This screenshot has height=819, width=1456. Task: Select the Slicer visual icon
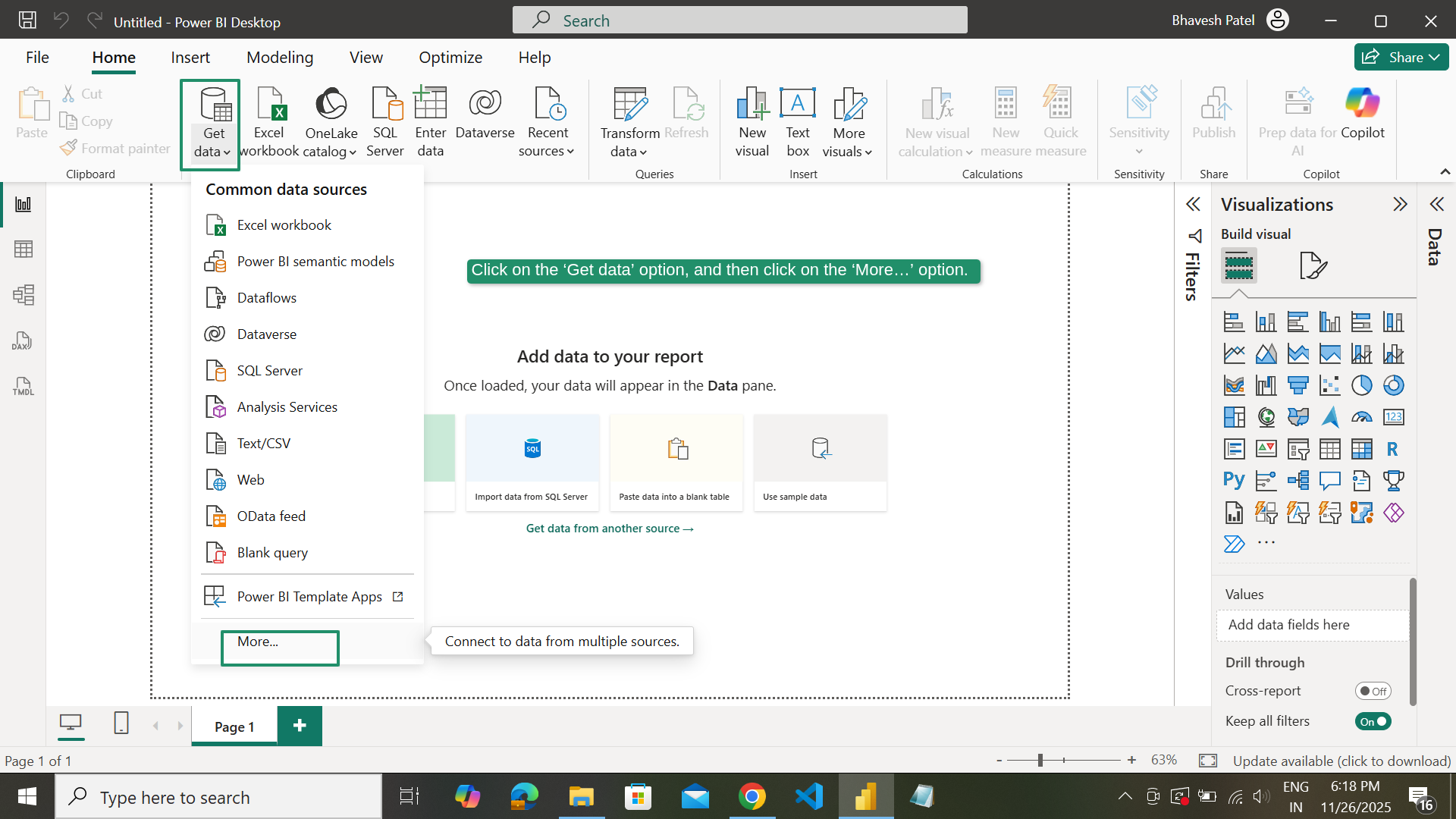tap(1299, 449)
